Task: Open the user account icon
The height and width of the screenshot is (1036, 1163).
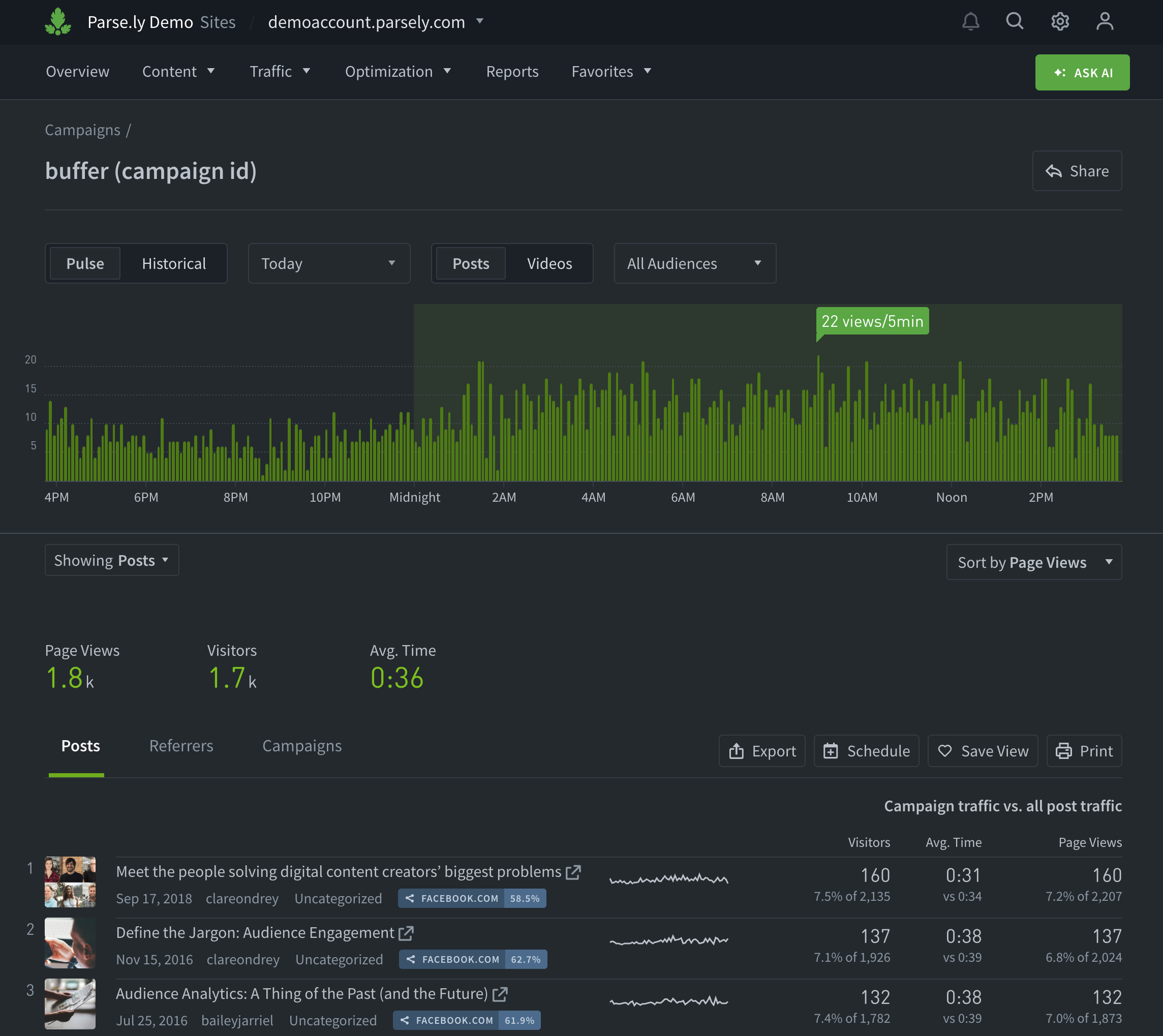Action: coord(1105,22)
